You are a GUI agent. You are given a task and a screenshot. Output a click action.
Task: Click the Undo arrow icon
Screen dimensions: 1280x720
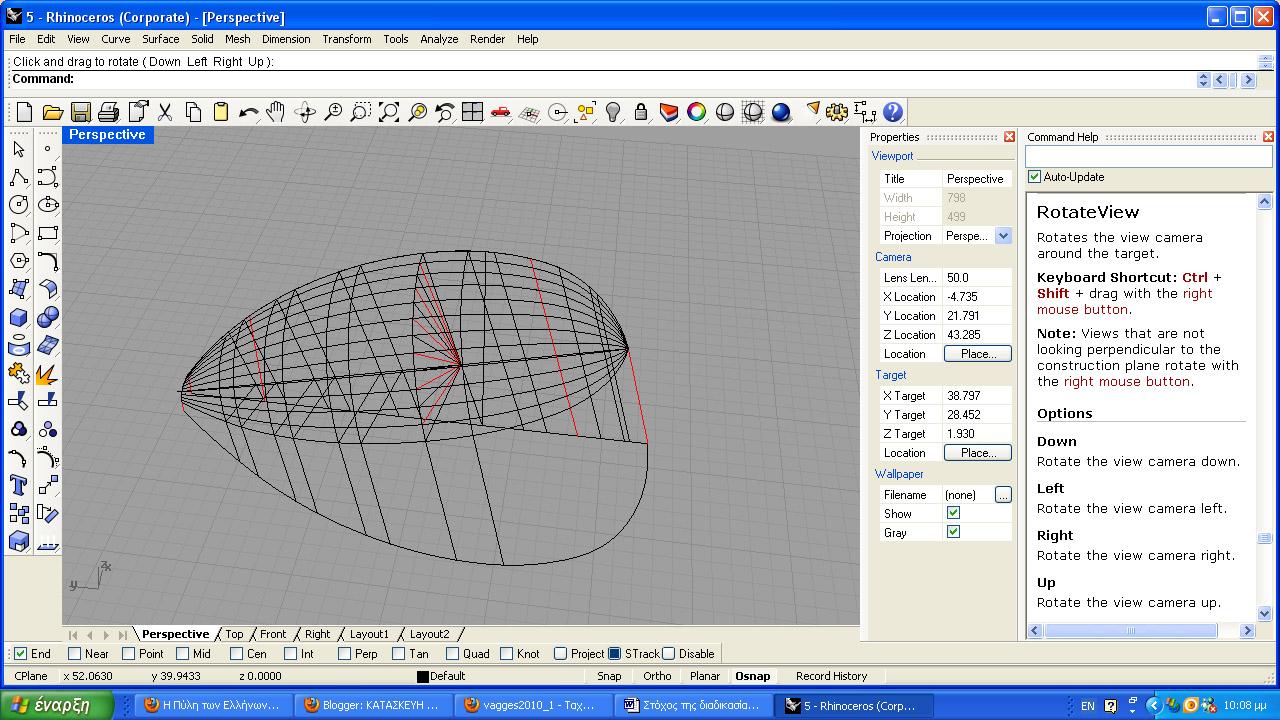[x=248, y=112]
